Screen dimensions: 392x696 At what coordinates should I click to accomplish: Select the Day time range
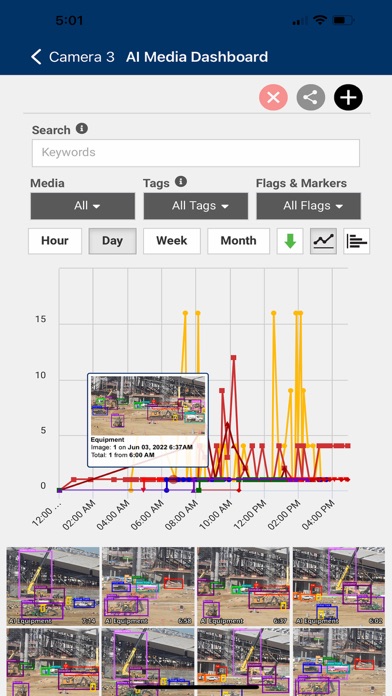coord(112,241)
